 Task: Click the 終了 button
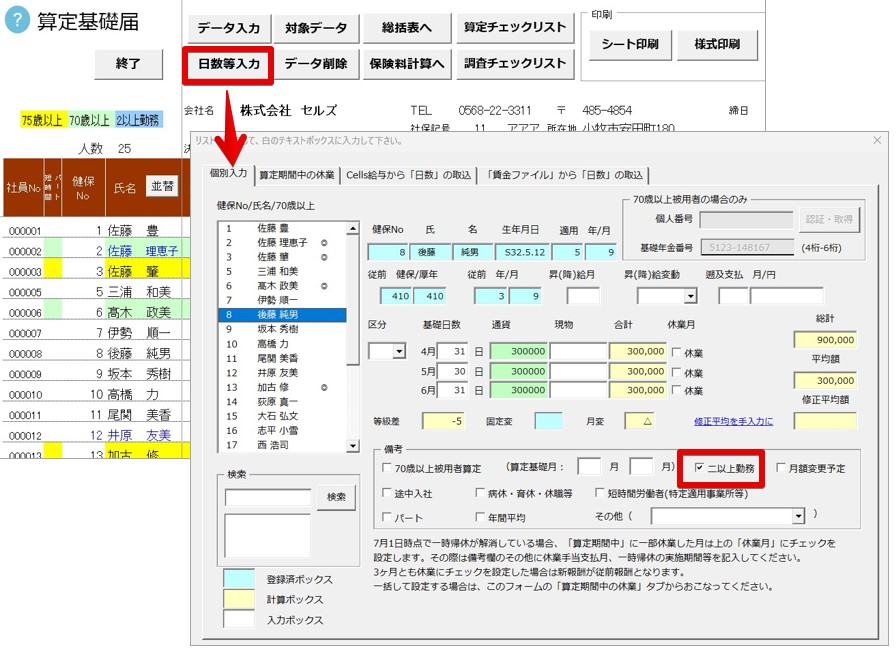click(x=128, y=63)
